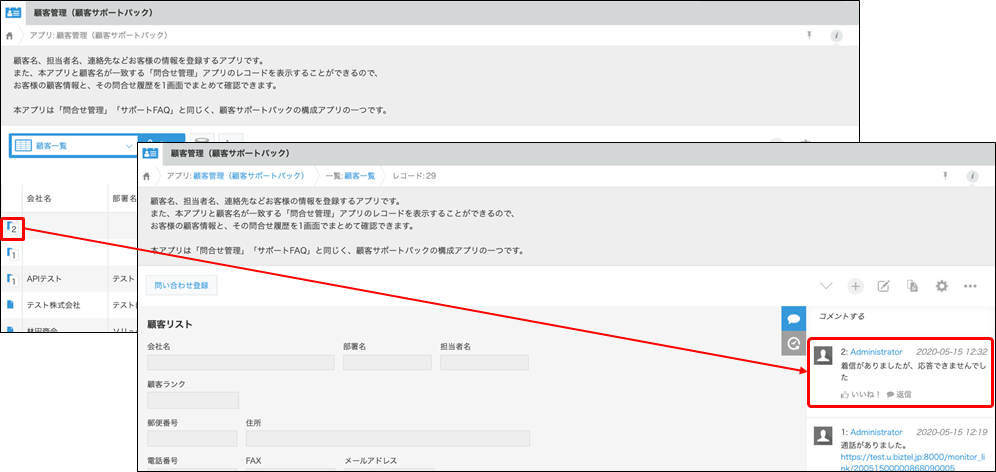Click the app icon in the back window header
Screen dimensions: 996x472
click(x=13, y=12)
